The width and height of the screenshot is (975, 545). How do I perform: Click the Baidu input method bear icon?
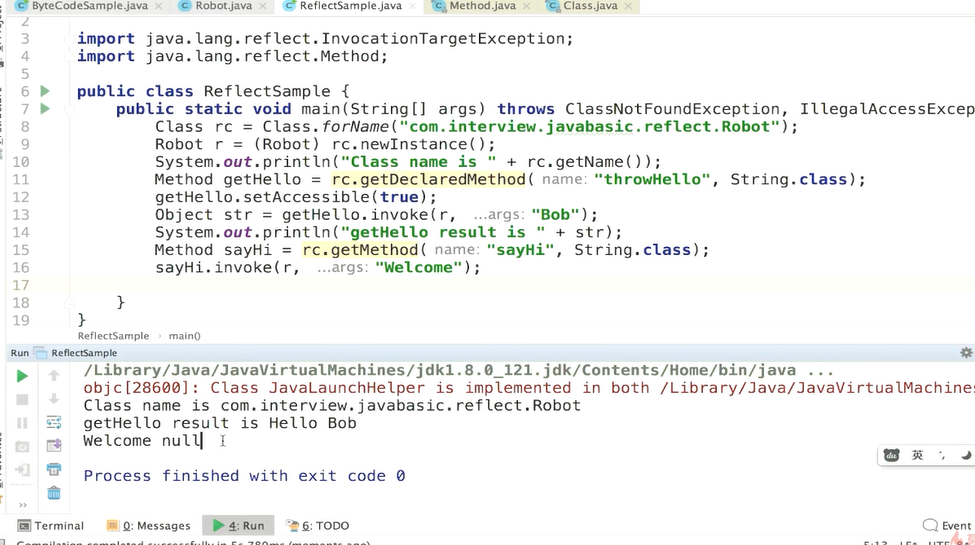[891, 455]
